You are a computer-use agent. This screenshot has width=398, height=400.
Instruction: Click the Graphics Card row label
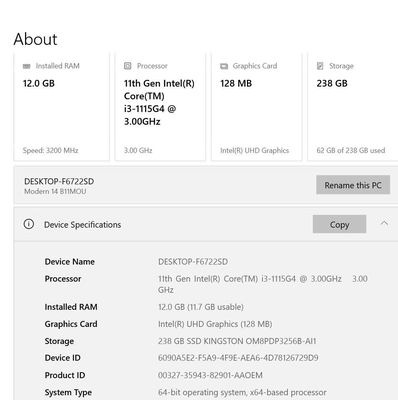[x=71, y=324]
